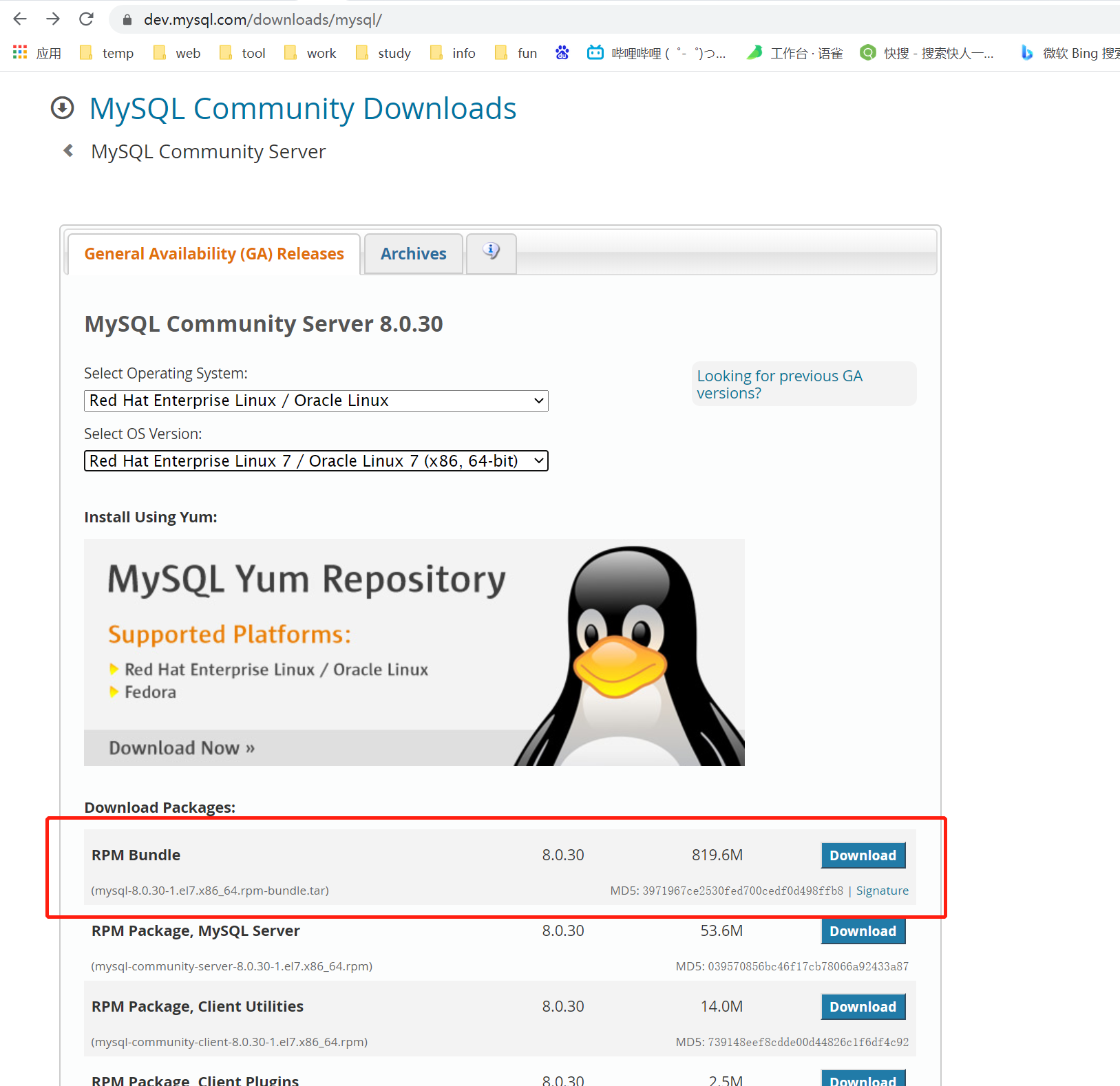Open the Select OS Version dropdown

click(x=316, y=461)
